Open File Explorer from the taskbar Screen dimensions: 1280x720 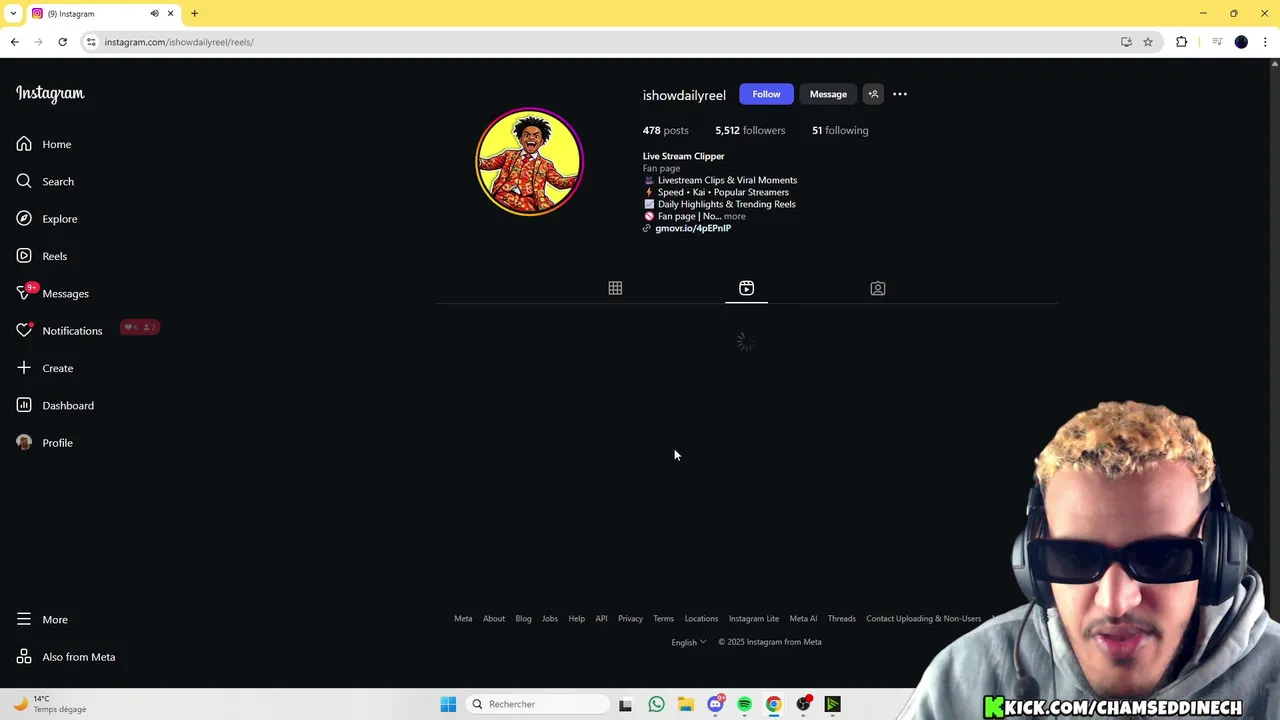pos(685,704)
